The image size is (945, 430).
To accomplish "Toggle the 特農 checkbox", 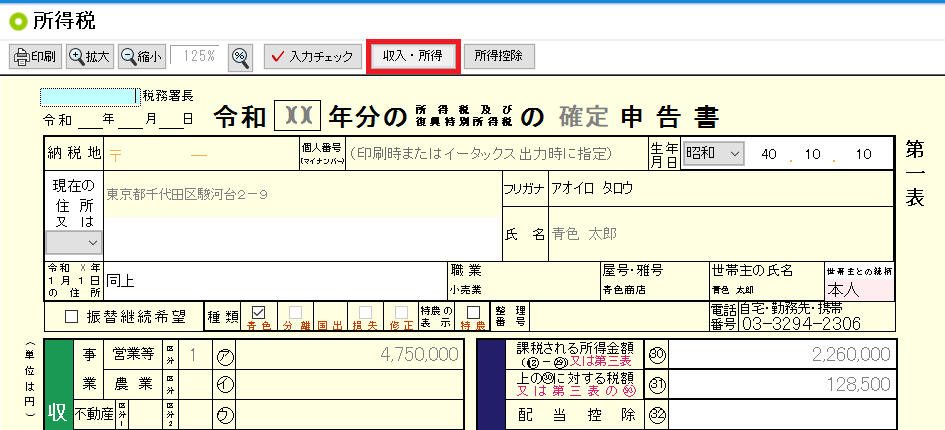I will point(474,312).
